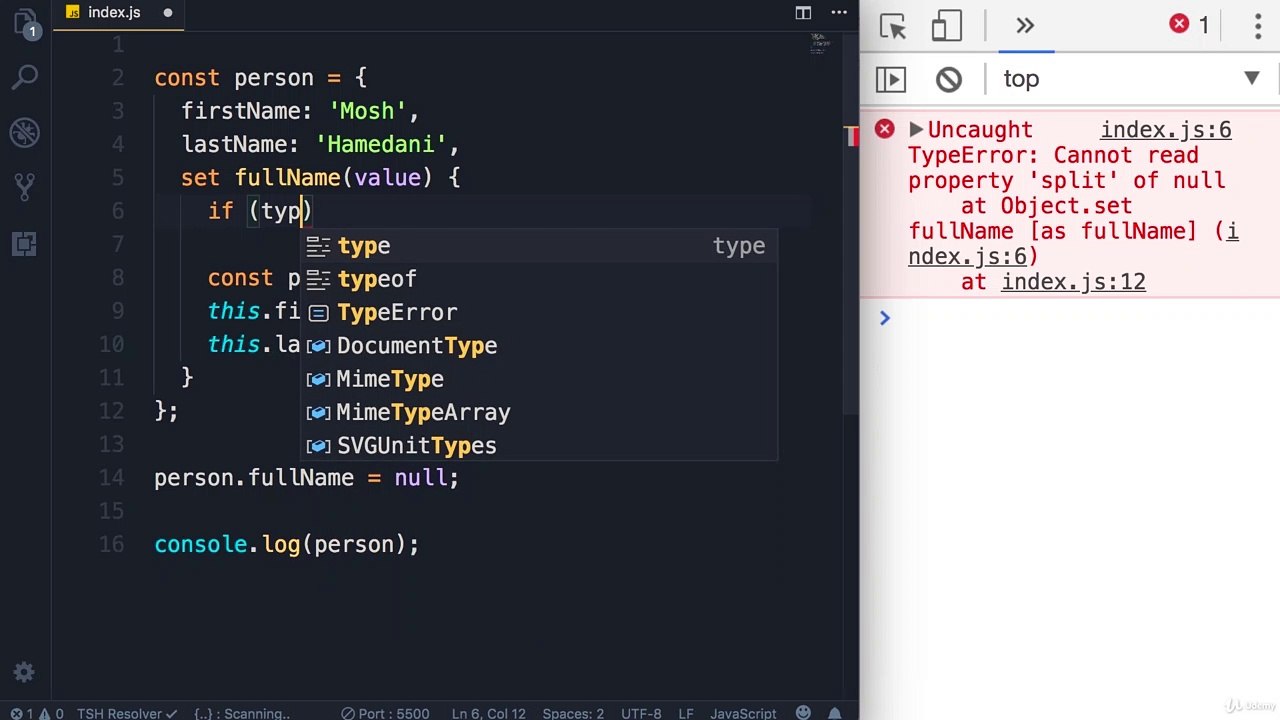Click line number 14 in gutter
This screenshot has height=720, width=1280.
(111, 478)
